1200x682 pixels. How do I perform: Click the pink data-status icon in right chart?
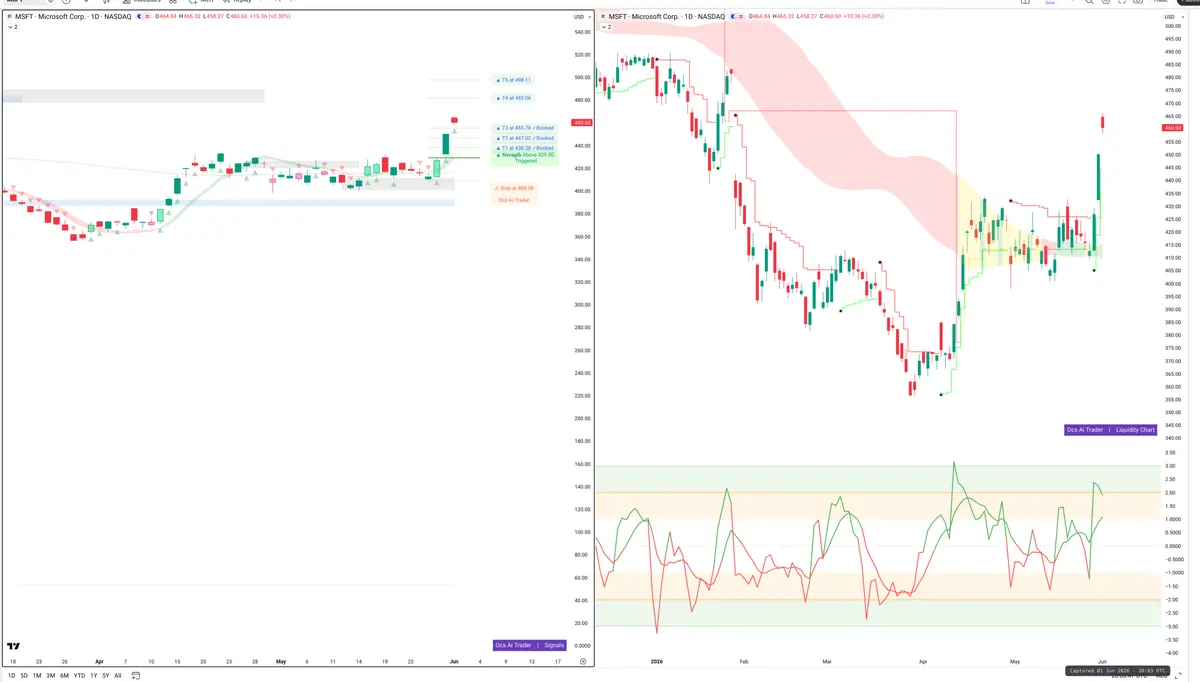pyautogui.click(x=740, y=16)
